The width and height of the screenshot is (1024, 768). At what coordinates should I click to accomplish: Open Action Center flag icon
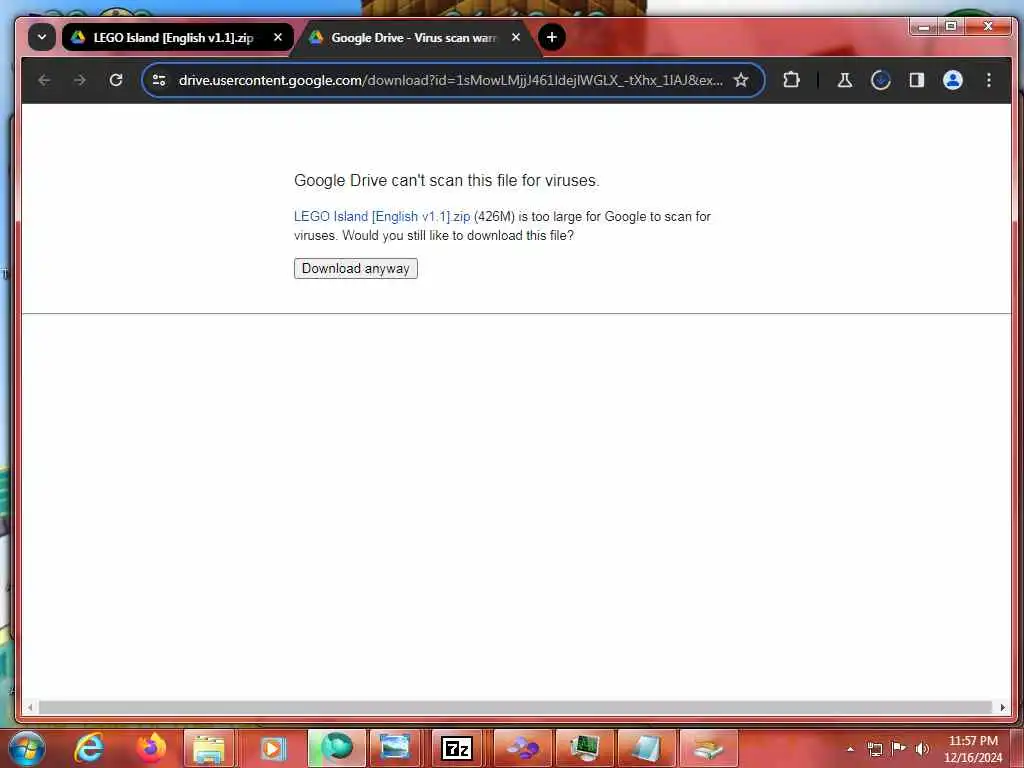tap(899, 748)
